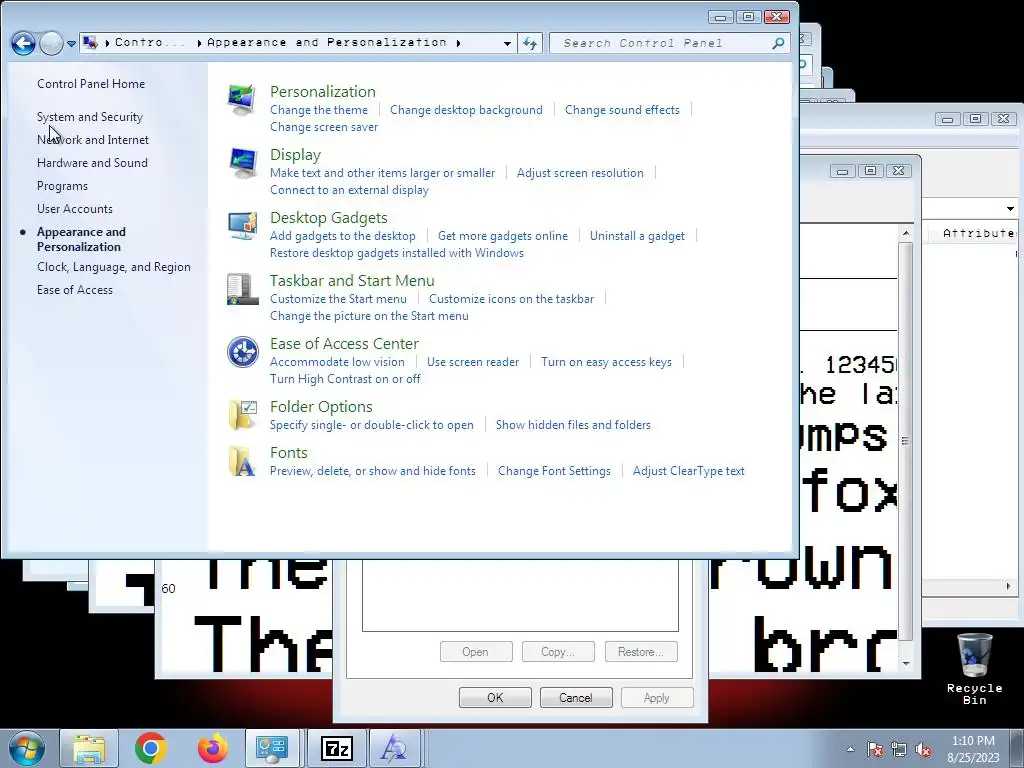This screenshot has width=1024, height=768.
Task: Click the font preview window vertical scrollbar
Action: coord(905,441)
